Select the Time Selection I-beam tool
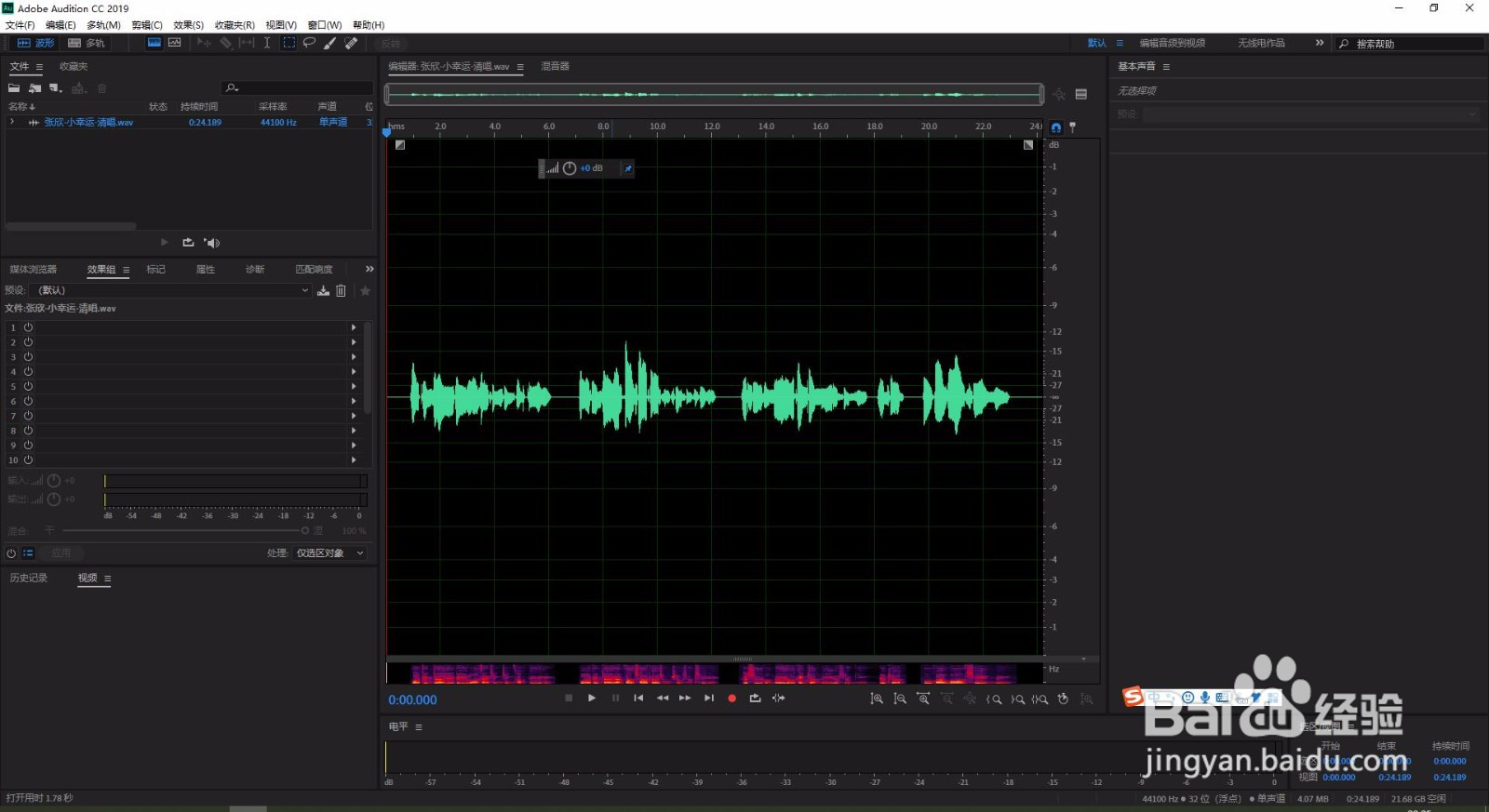The image size is (1489, 812). pos(267,43)
